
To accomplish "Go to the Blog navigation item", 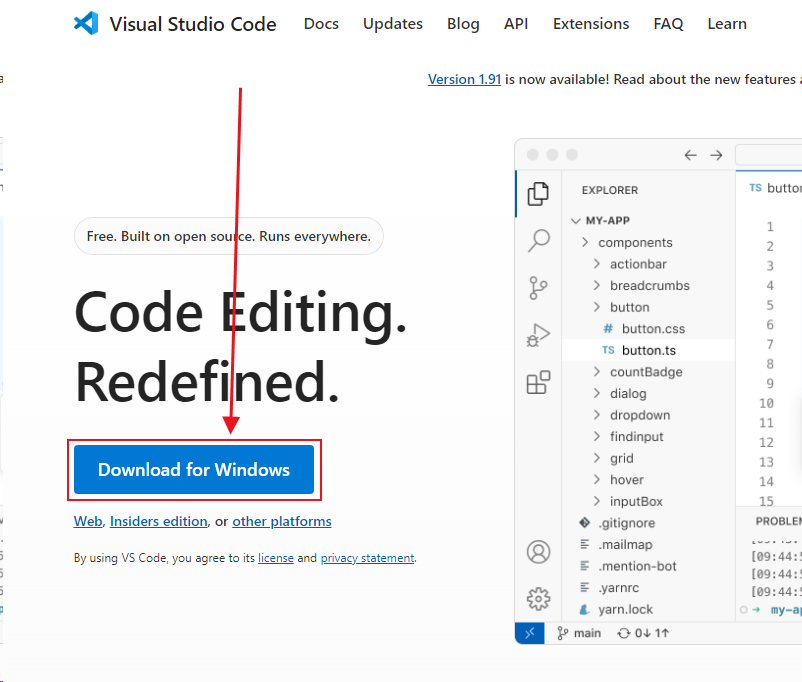I will tap(463, 24).
